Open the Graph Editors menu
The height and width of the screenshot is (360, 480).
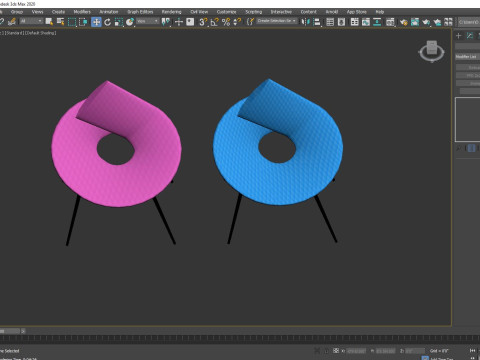point(140,12)
